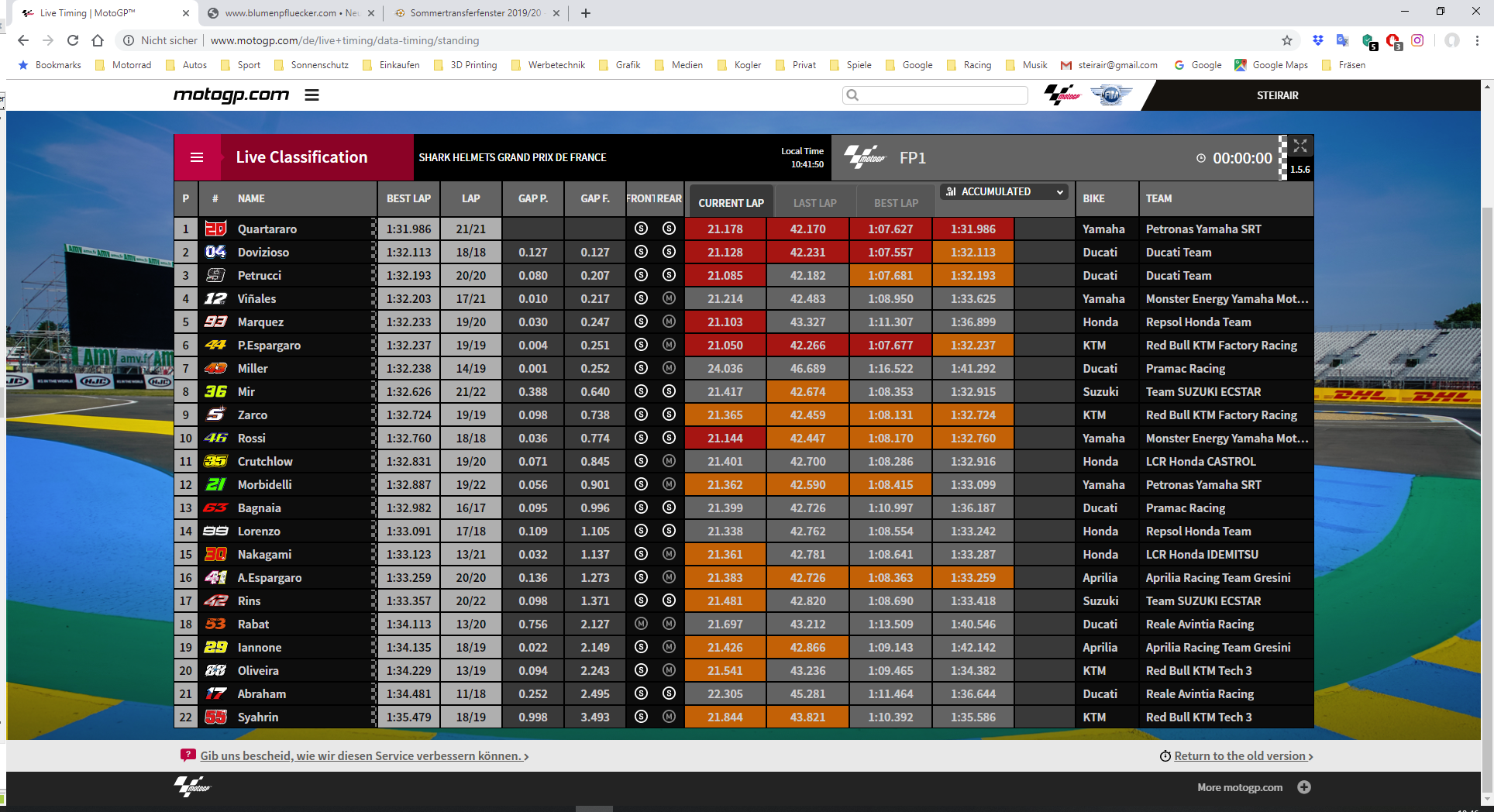Open a new browser tab

click(586, 13)
